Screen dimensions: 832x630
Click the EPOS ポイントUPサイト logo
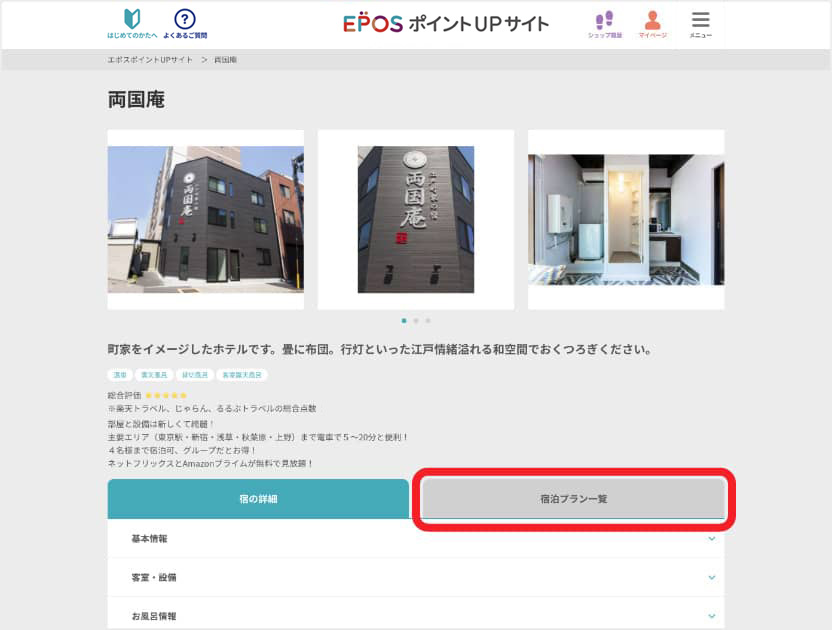pos(446,23)
